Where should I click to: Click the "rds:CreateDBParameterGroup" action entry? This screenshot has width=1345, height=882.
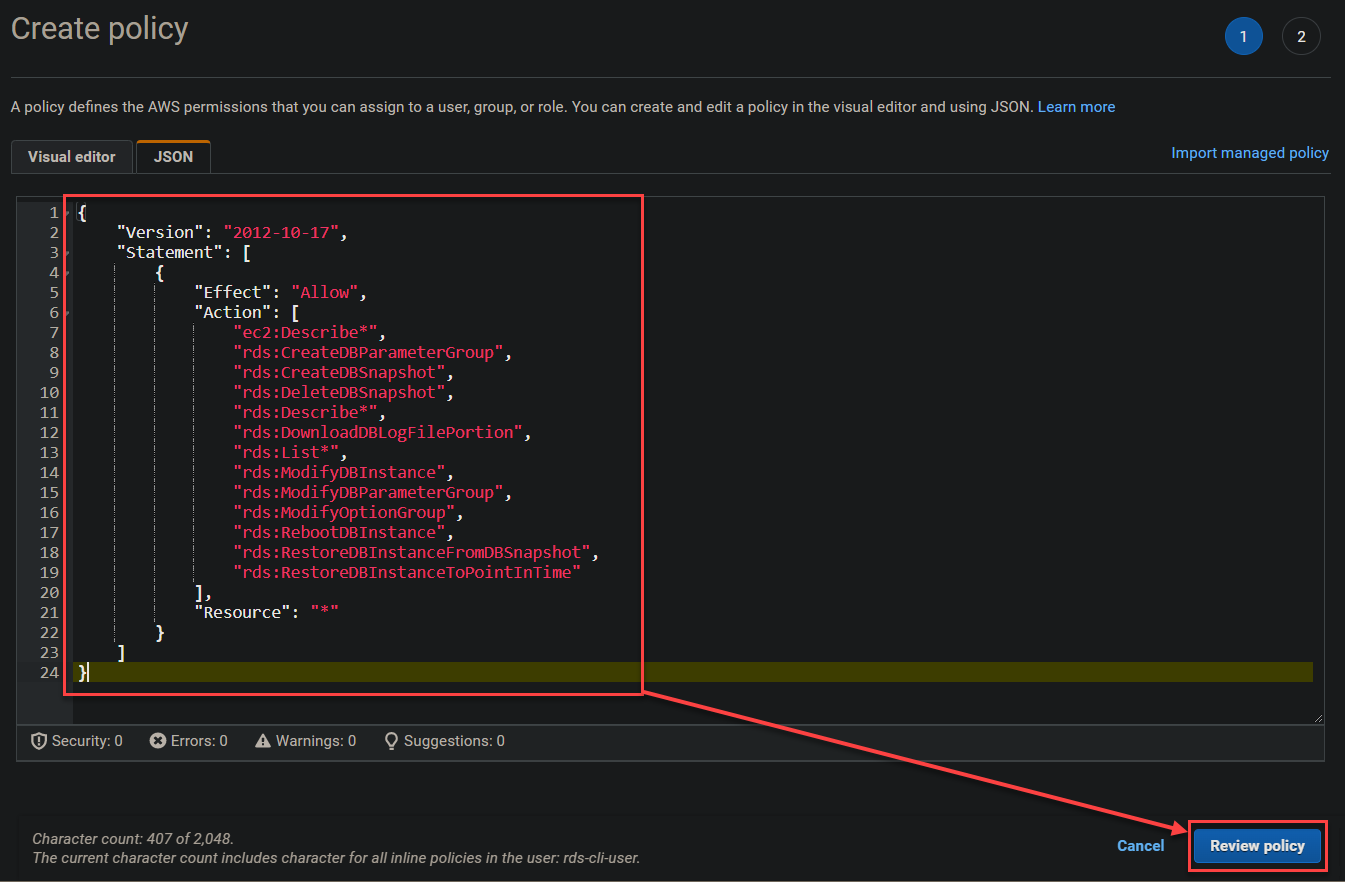[x=370, y=353]
